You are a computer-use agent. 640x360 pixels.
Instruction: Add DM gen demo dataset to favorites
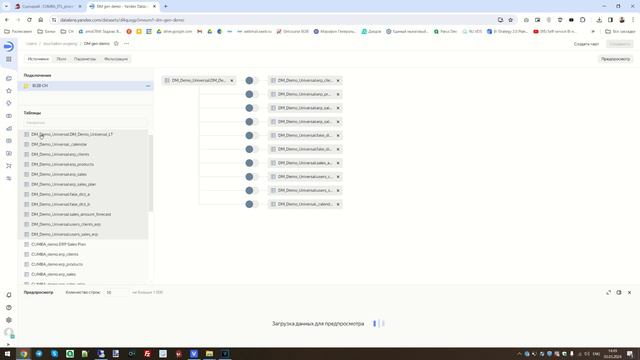click(116, 44)
